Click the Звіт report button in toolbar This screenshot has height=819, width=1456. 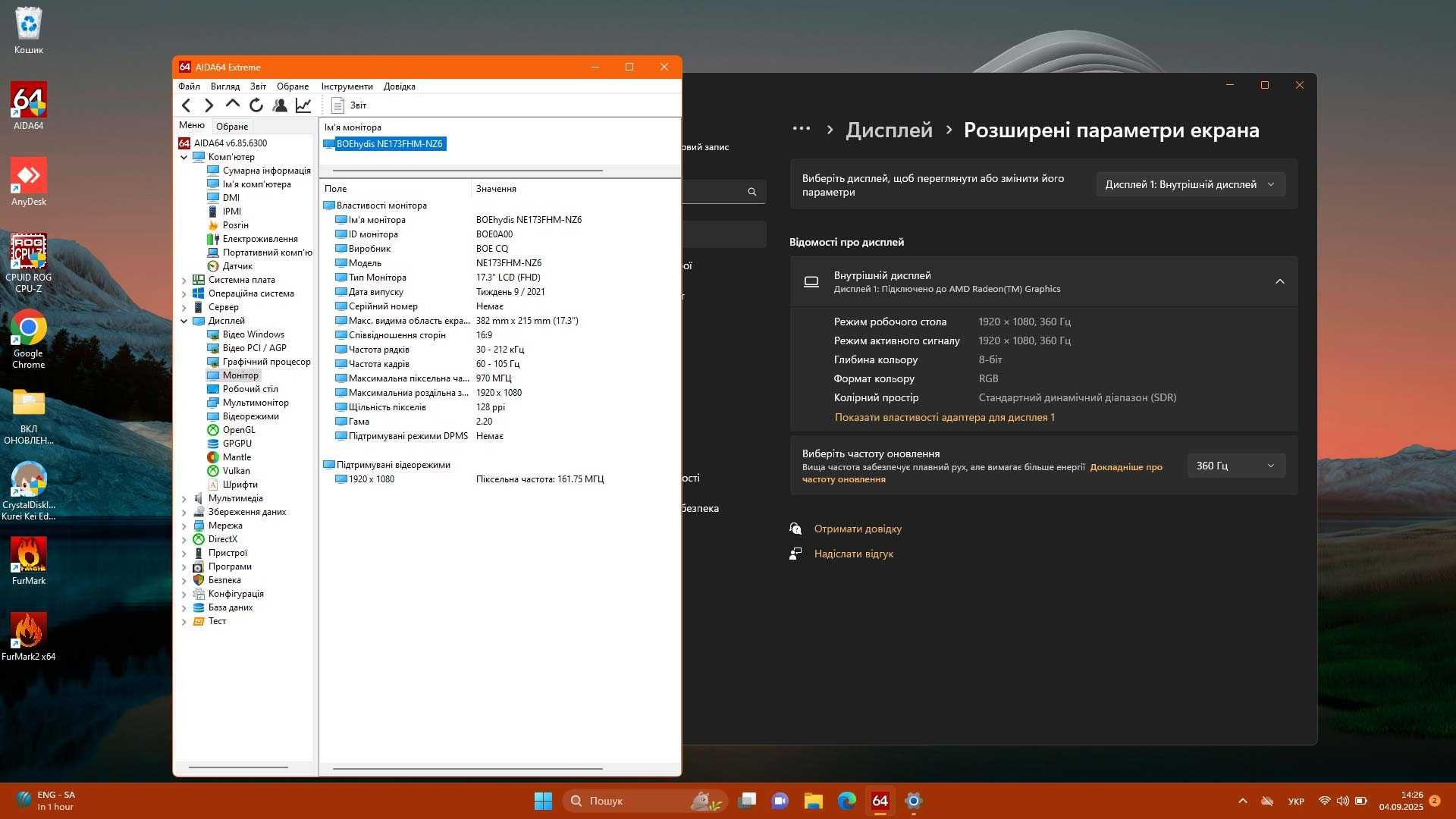pos(349,105)
